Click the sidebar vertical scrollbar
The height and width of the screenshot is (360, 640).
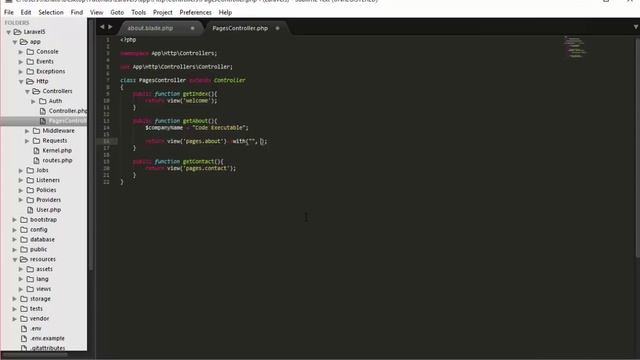coord(91,145)
